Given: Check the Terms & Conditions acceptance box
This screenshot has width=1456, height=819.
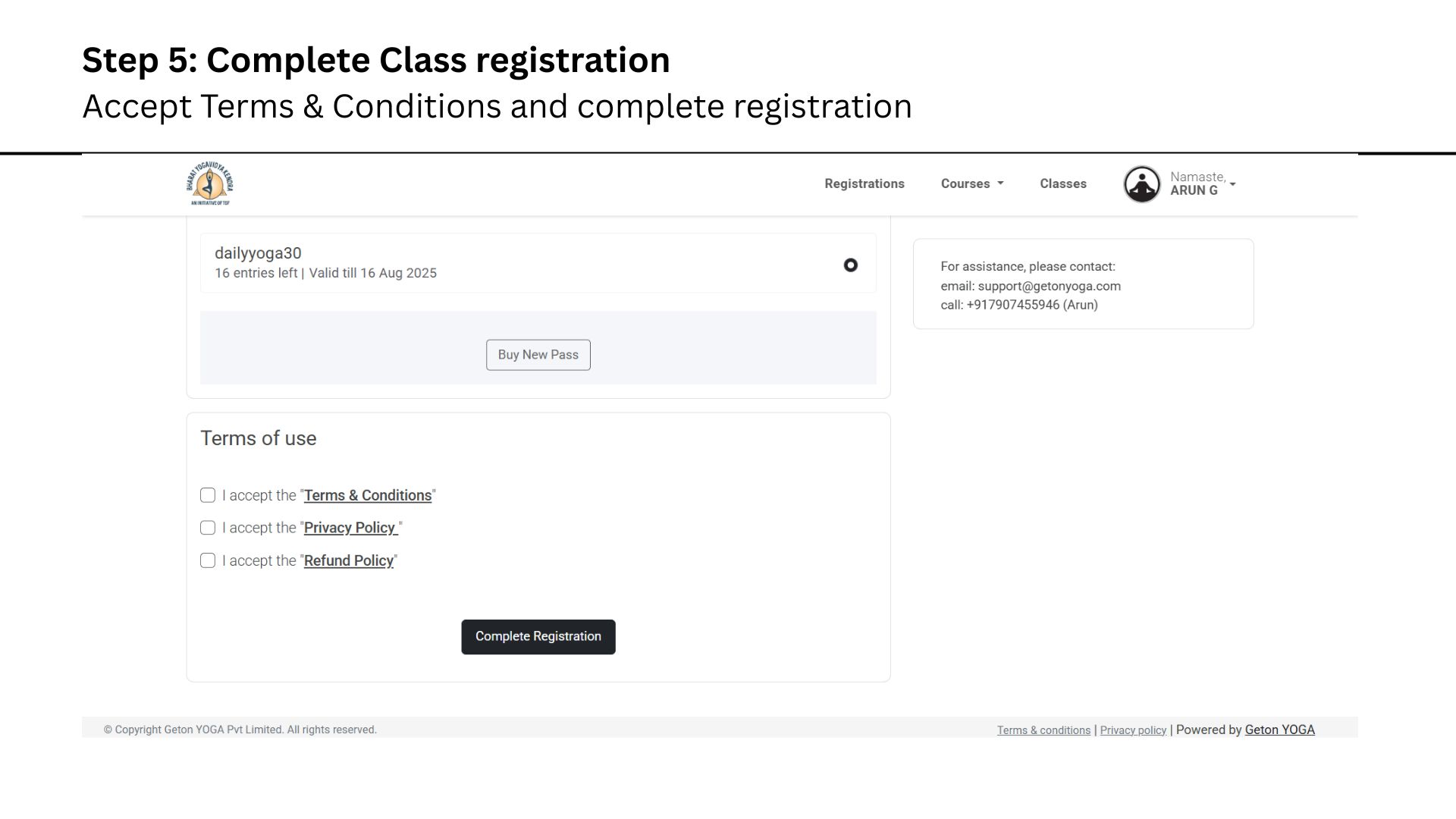Looking at the screenshot, I should (208, 495).
